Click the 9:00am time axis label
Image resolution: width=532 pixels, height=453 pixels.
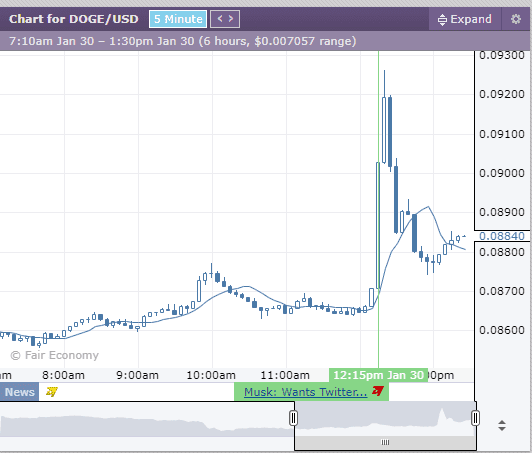137,375
